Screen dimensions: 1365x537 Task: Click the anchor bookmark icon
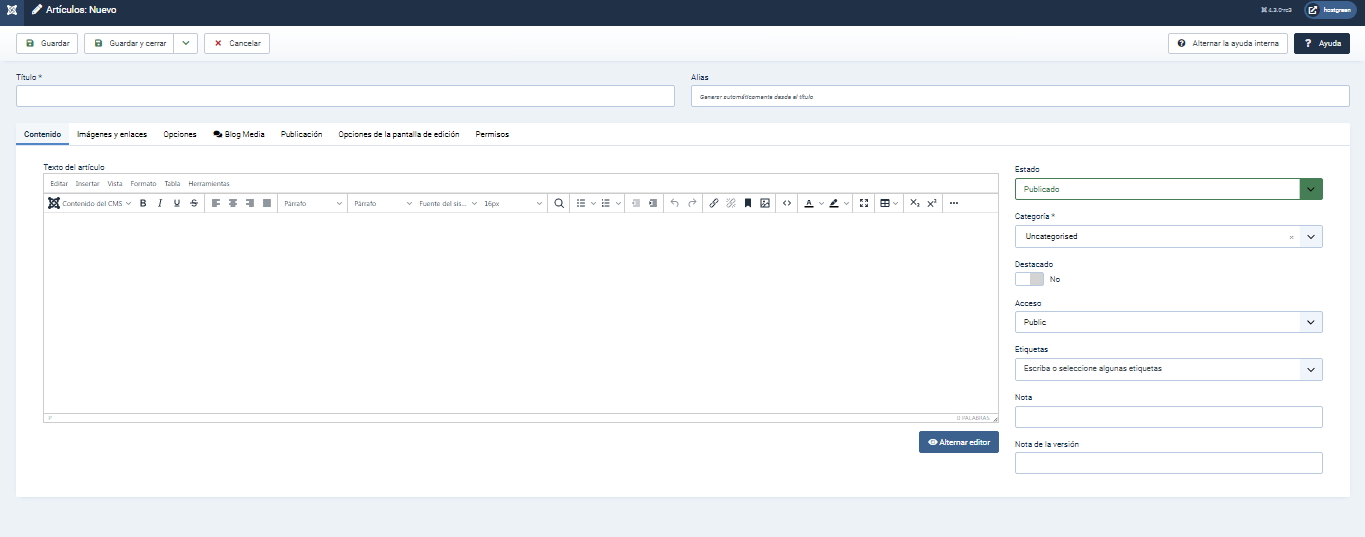tap(748, 203)
